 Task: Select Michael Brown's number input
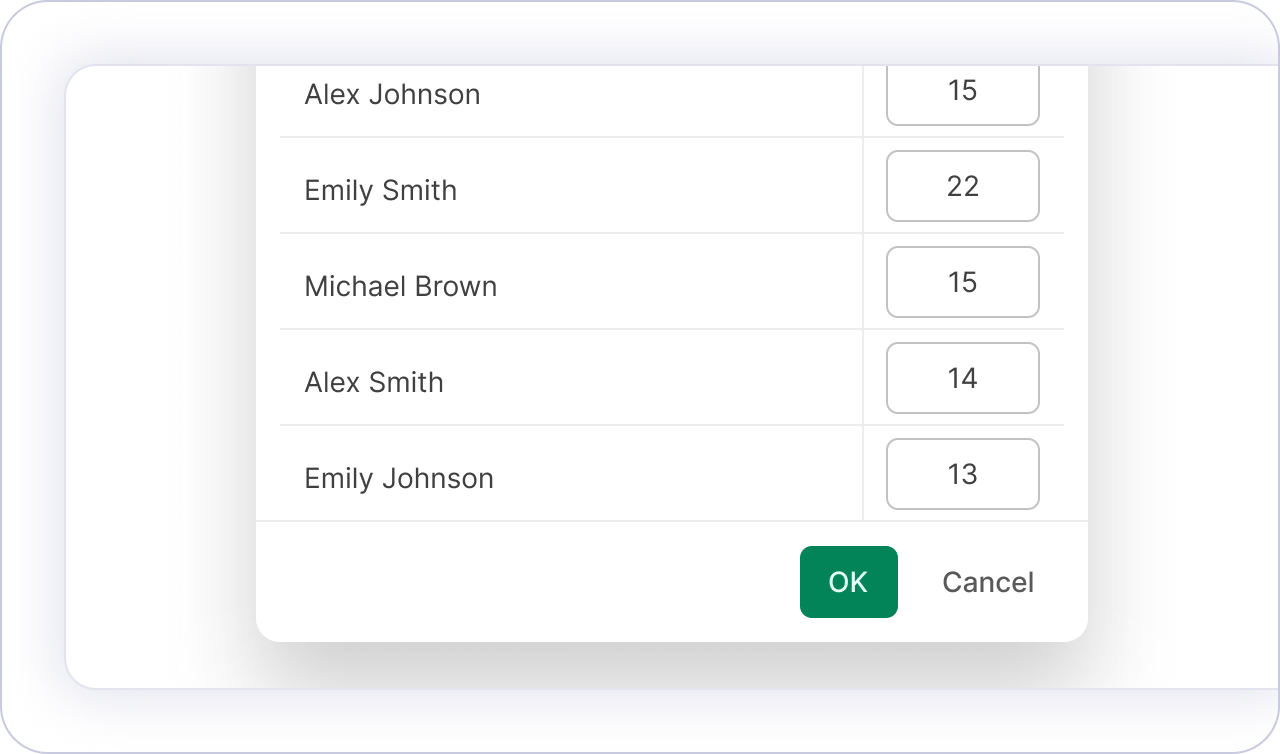[x=962, y=282]
